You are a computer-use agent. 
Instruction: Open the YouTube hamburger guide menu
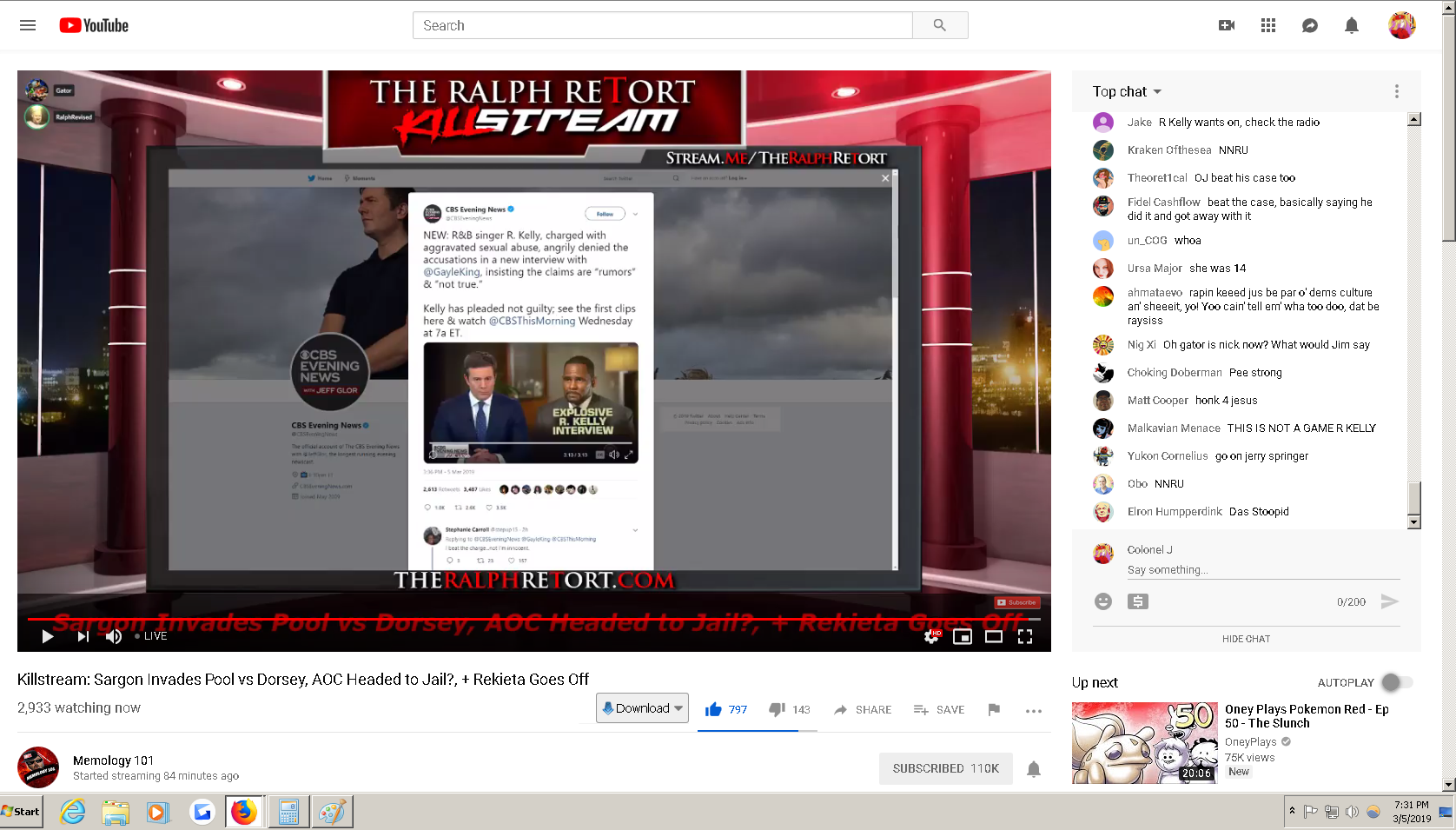28,25
